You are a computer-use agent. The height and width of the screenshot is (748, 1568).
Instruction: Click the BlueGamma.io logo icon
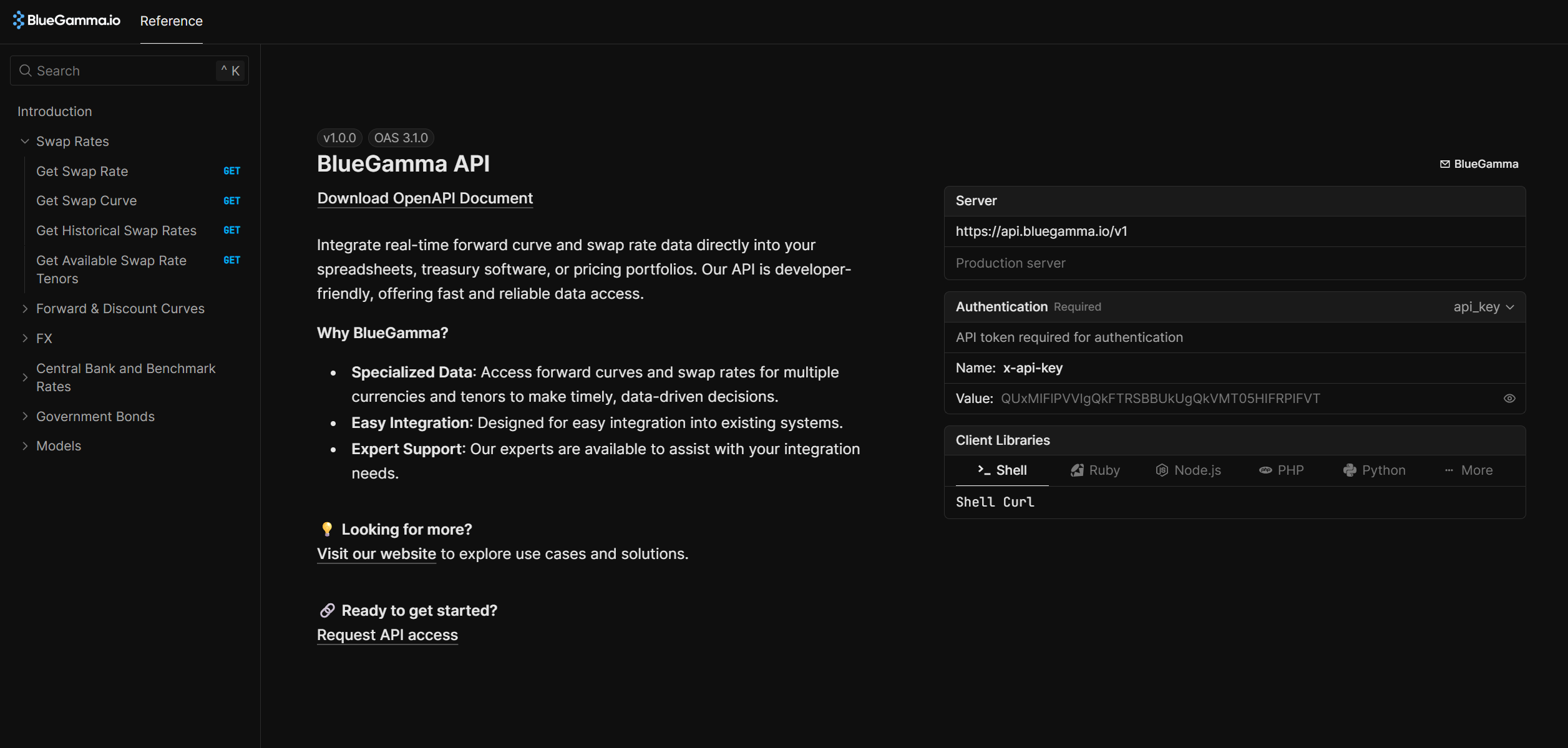coord(19,20)
